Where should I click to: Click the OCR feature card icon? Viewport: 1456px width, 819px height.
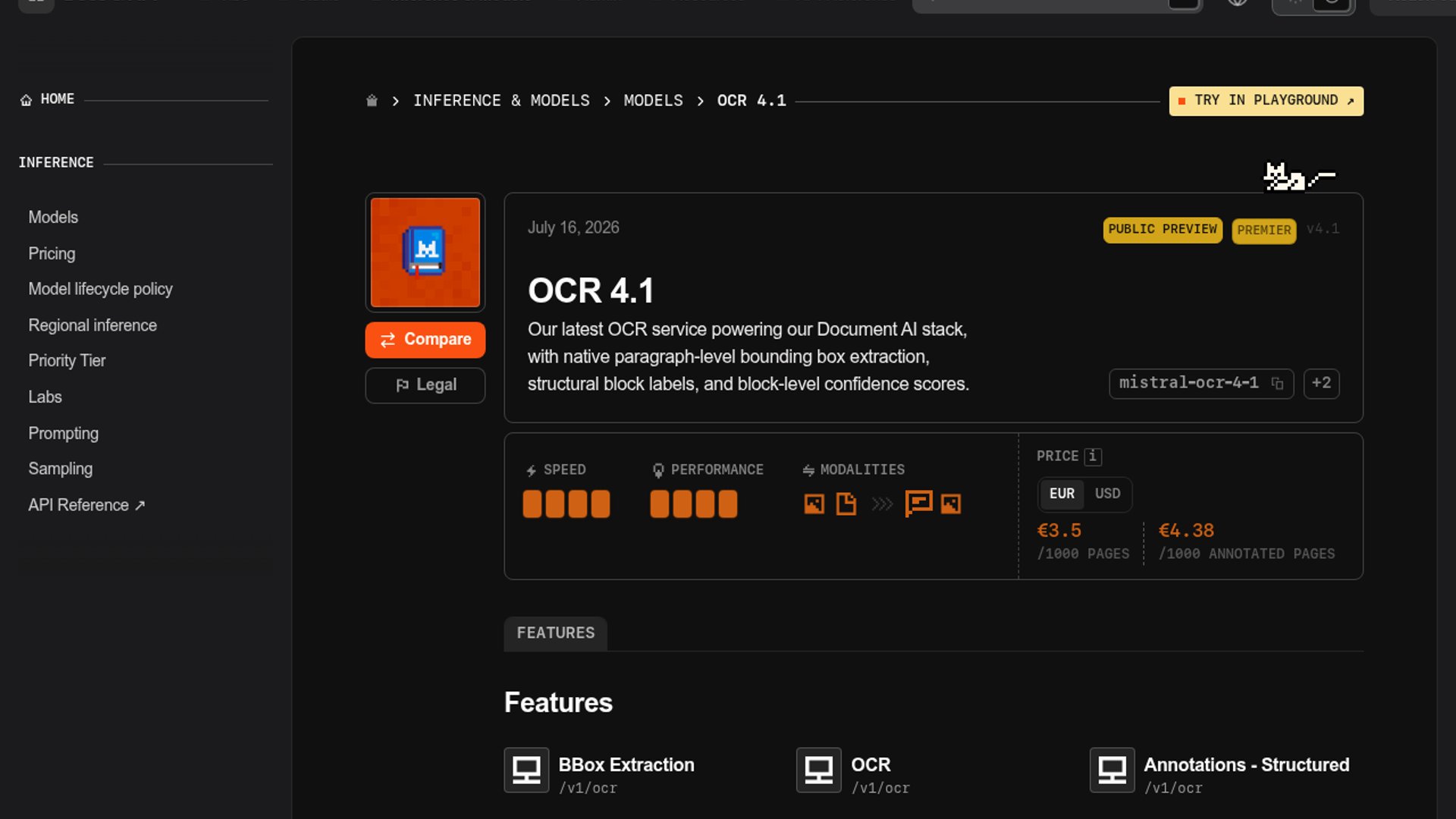pos(818,770)
